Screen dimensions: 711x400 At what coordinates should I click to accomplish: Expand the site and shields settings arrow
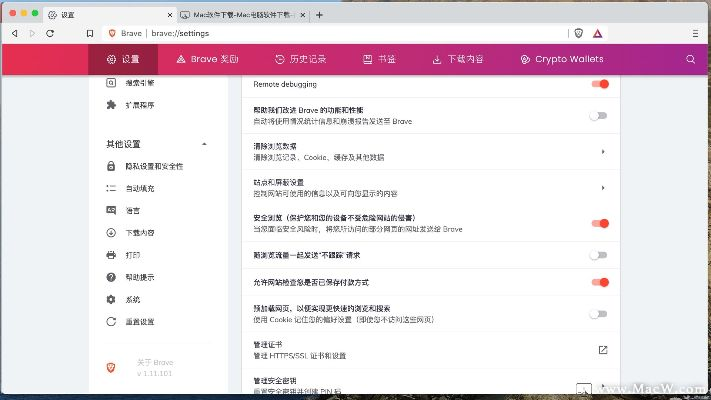tap(603, 187)
